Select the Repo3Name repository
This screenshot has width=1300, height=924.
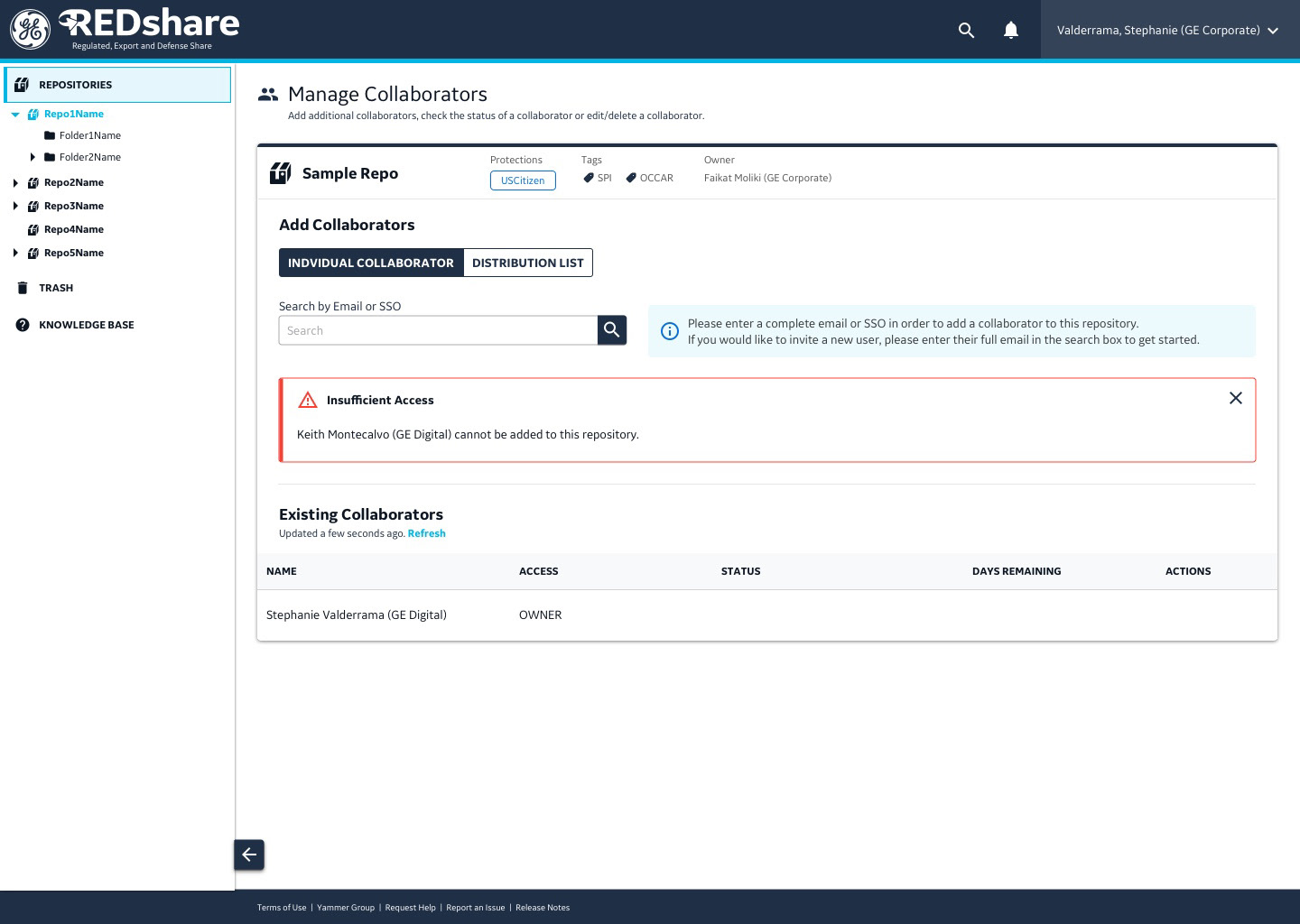pos(74,206)
